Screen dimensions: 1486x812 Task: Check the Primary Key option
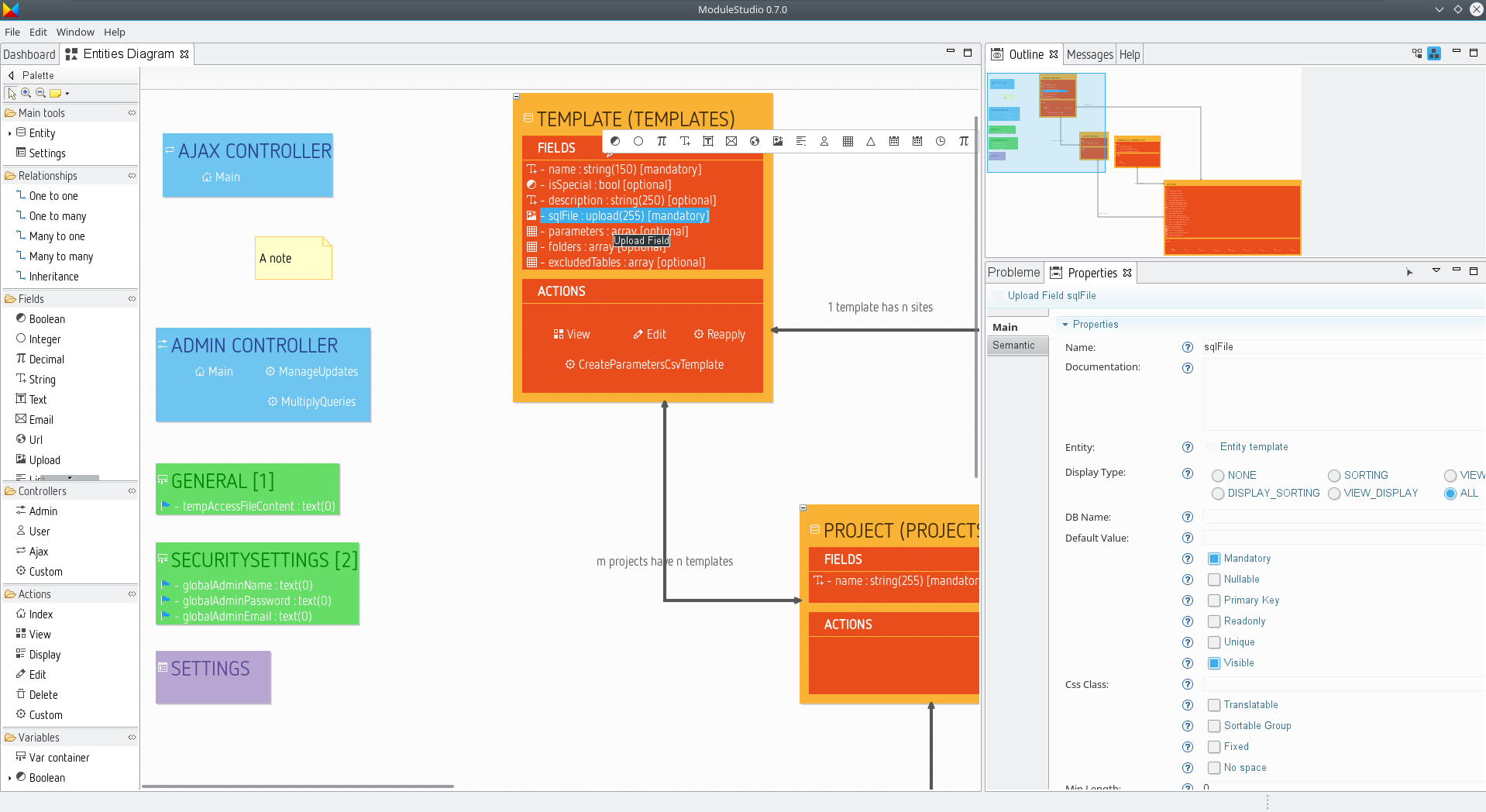click(x=1214, y=600)
